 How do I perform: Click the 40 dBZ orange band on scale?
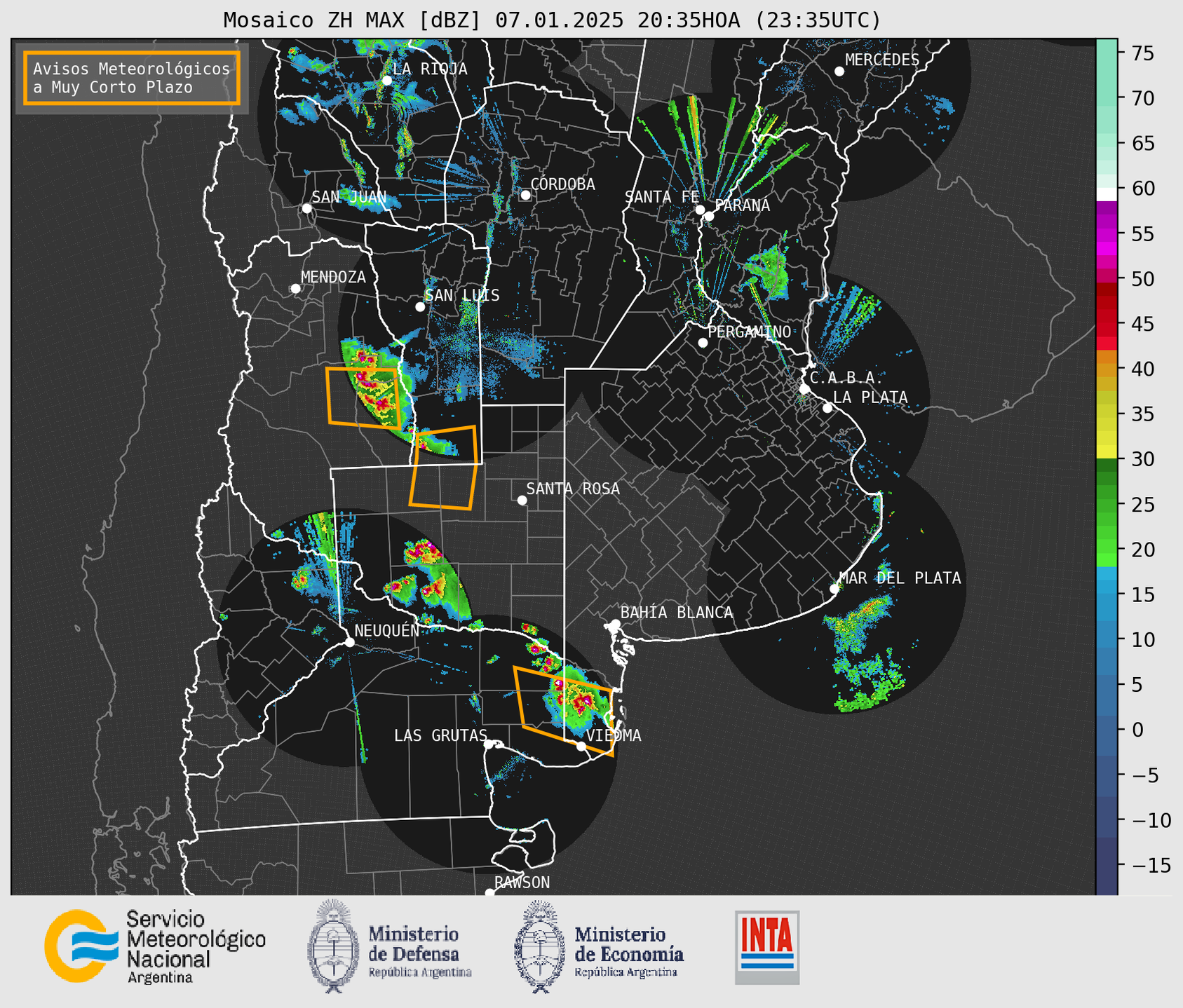tap(1106, 369)
